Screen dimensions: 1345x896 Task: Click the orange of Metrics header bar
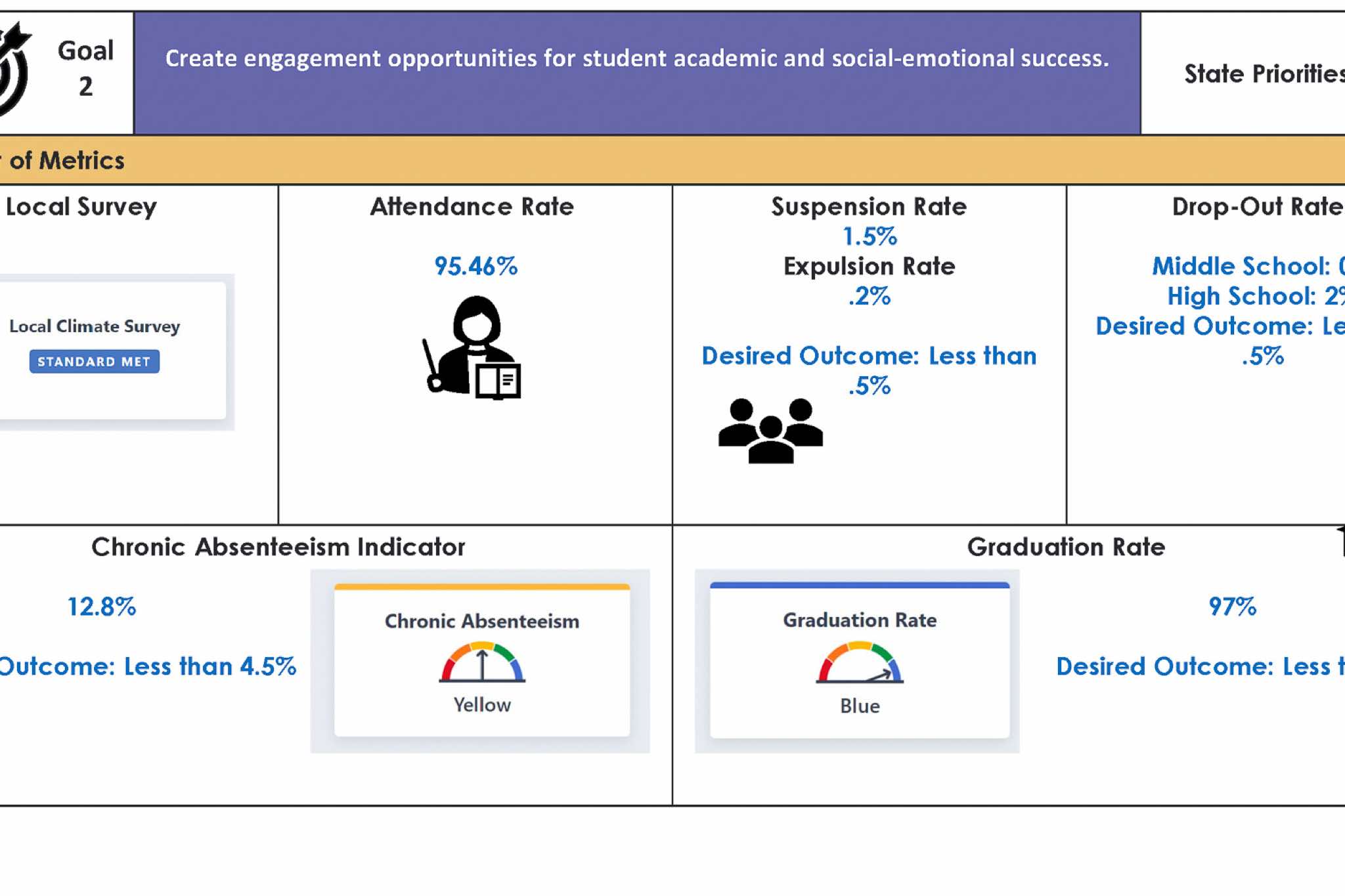672,160
